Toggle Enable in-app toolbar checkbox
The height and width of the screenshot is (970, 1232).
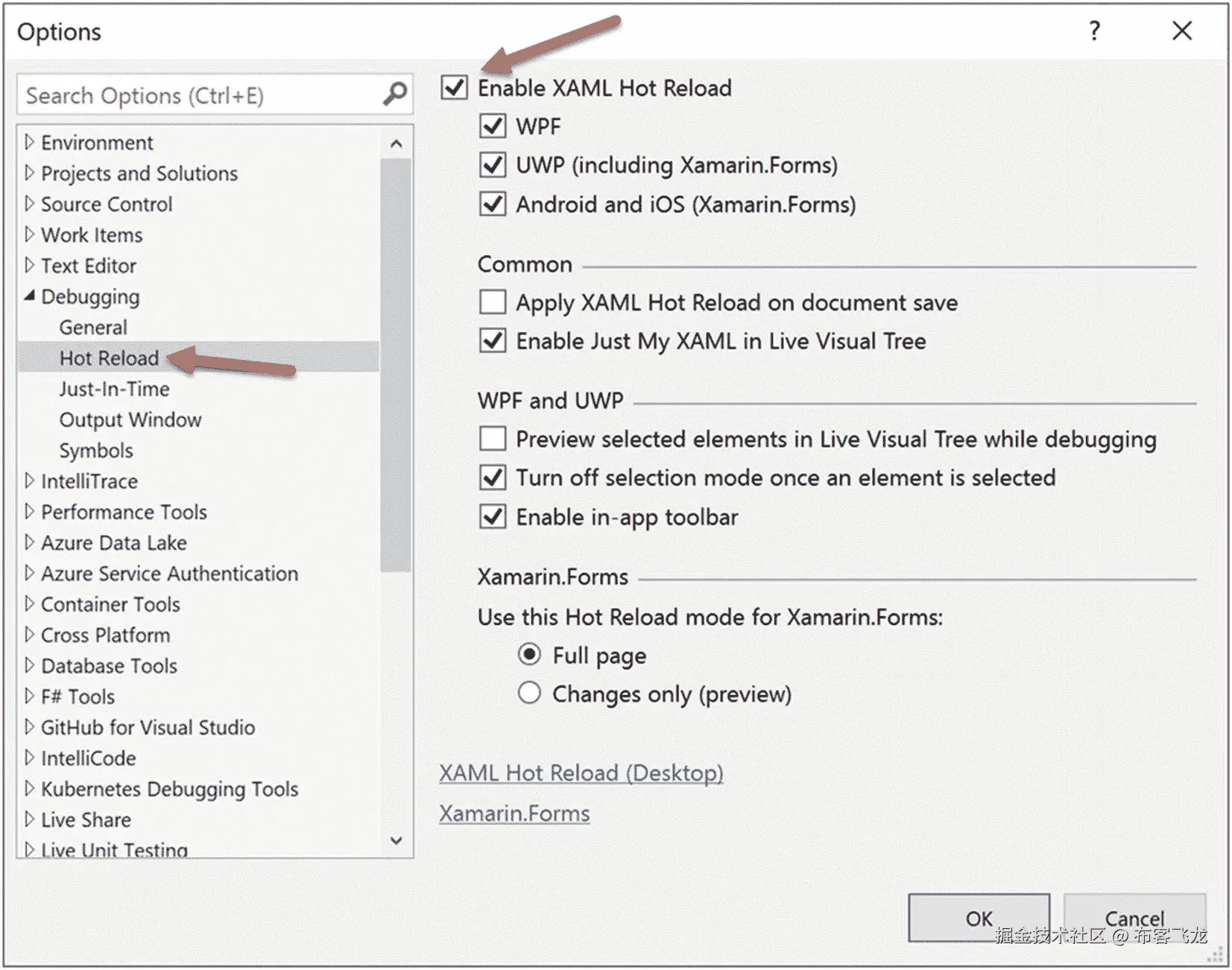[x=493, y=517]
